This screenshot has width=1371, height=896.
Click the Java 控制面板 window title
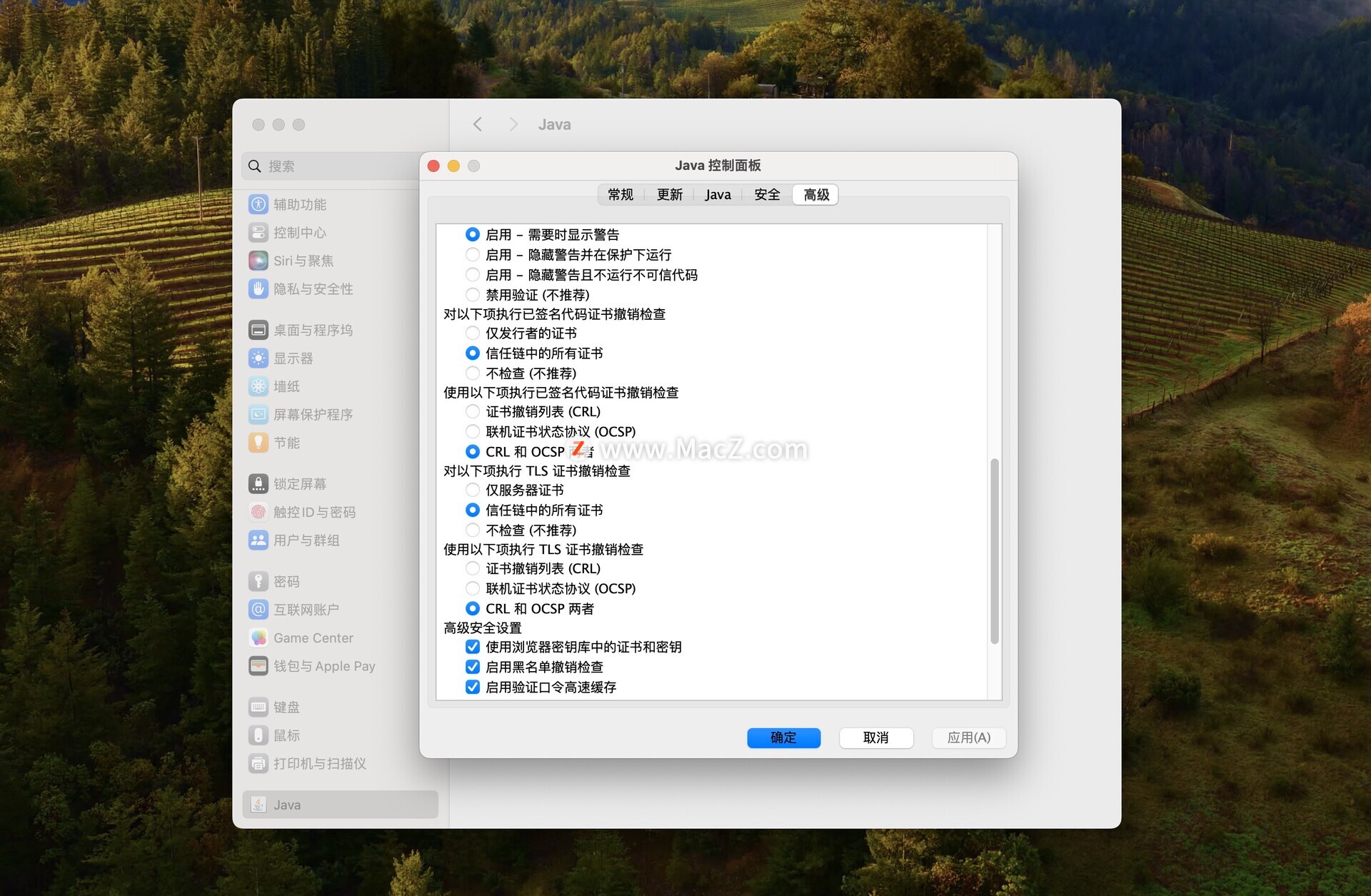pos(718,166)
